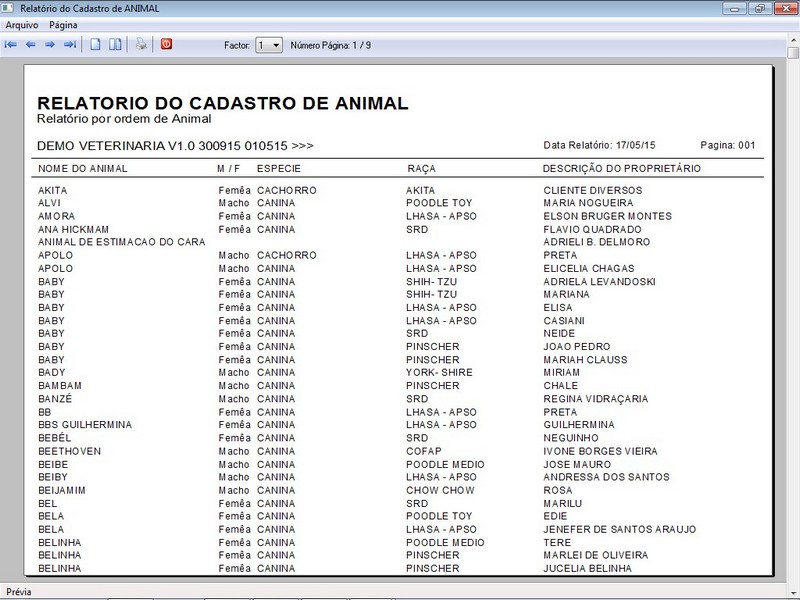Click the window icon in title bar
The width and height of the screenshot is (800, 600).
point(7,8)
